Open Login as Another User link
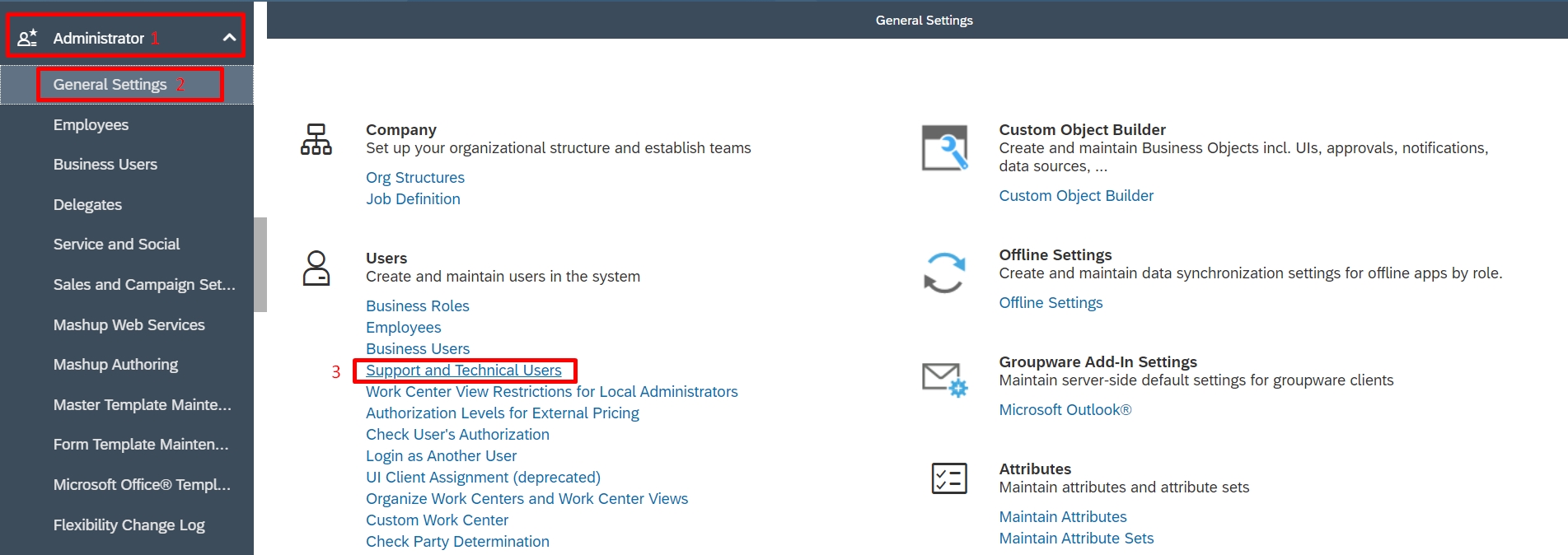The height and width of the screenshot is (555, 1568). 441,456
